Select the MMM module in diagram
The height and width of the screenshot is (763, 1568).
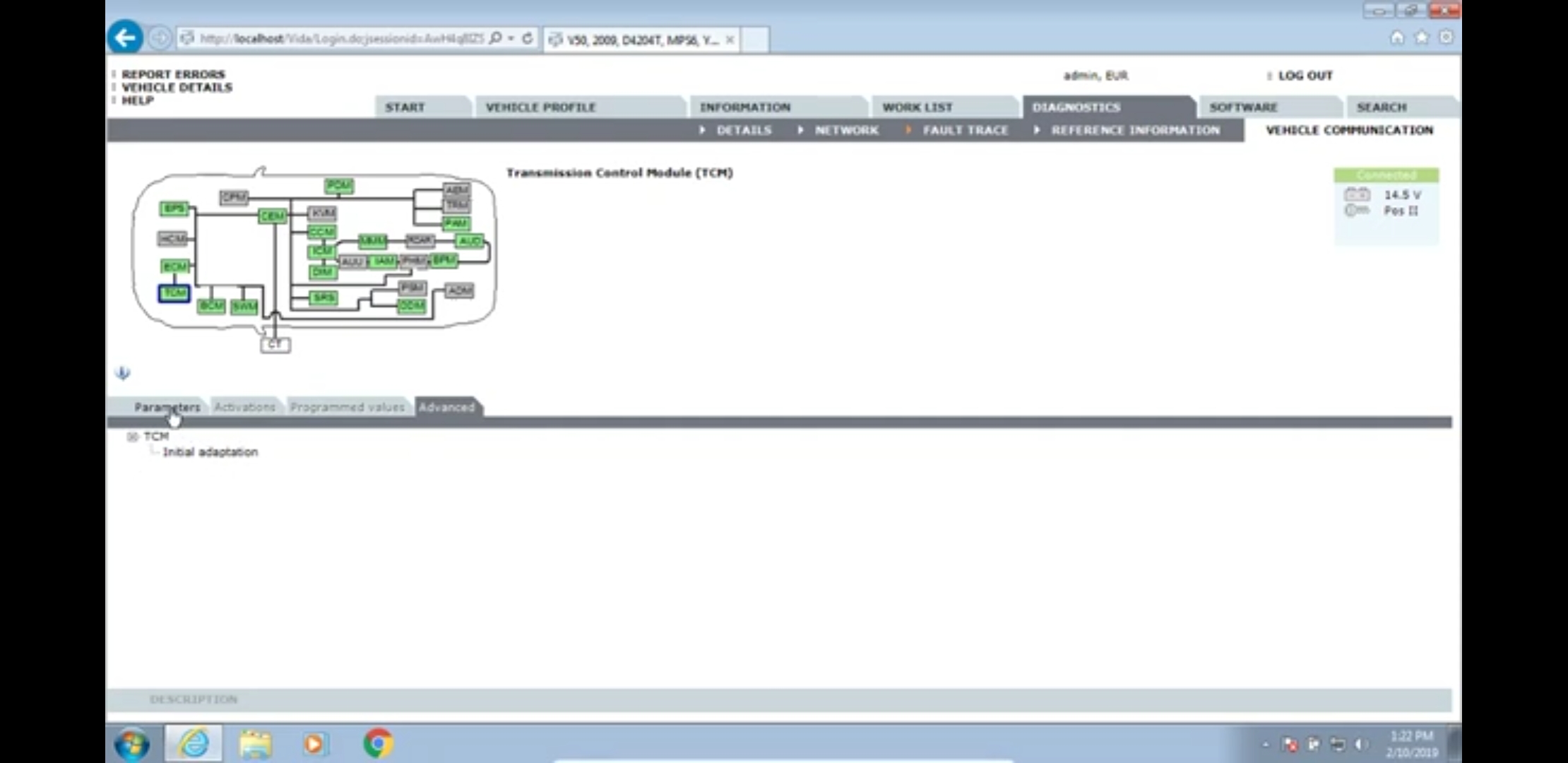tap(372, 241)
